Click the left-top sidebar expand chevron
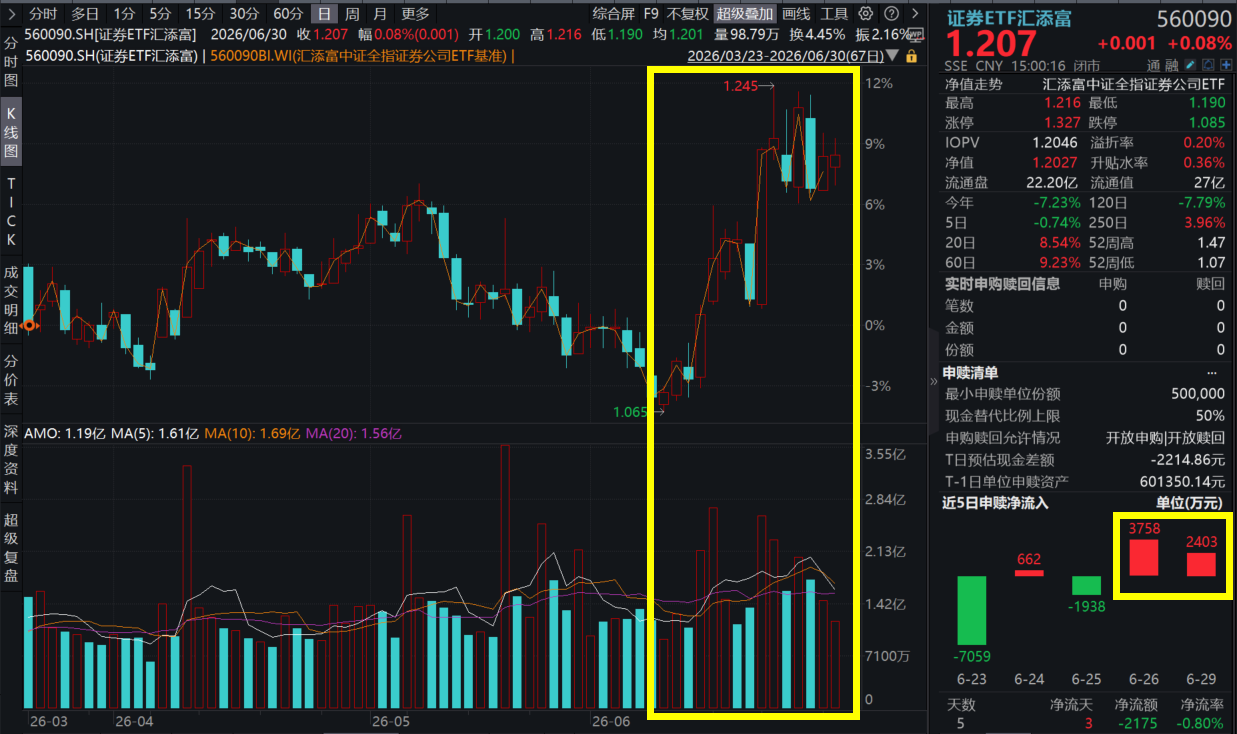This screenshot has height=734, width=1237. point(11,14)
